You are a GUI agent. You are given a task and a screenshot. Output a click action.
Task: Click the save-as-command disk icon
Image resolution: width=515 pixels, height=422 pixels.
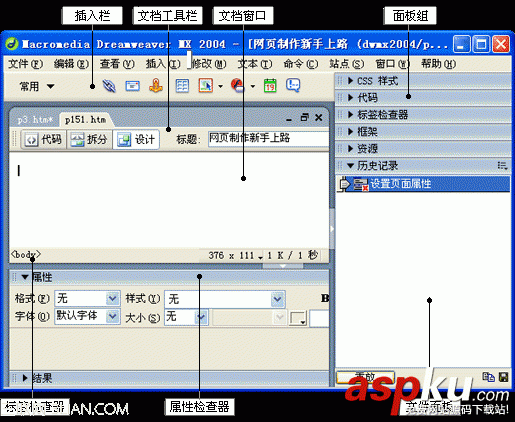[503, 377]
